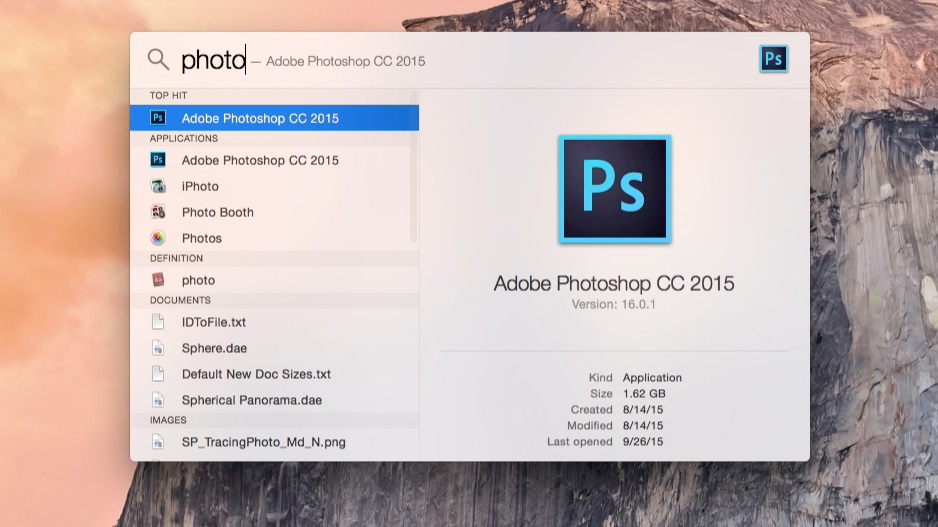Click the IMAGES section header
Screen dimensions: 938x527
pyautogui.click(x=168, y=420)
